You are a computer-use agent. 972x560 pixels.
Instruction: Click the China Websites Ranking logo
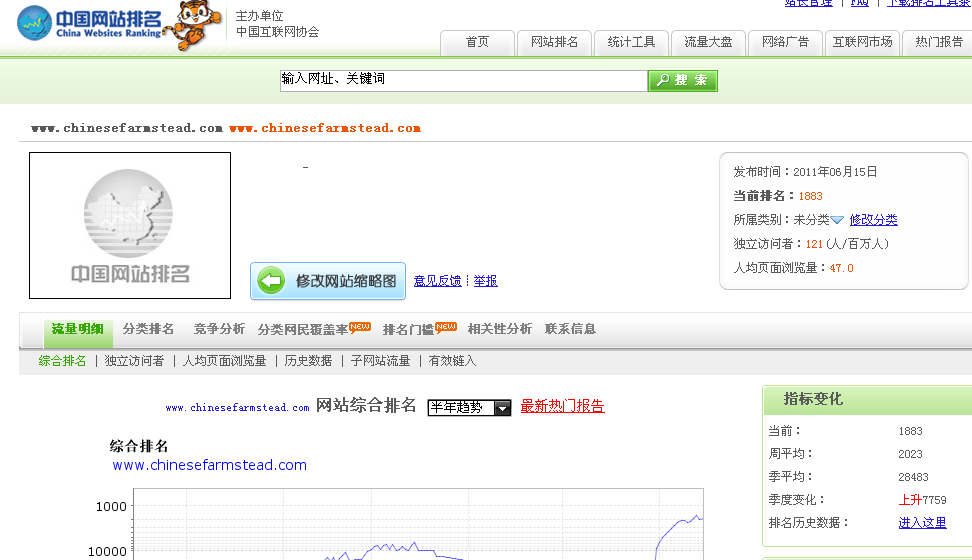(x=89, y=23)
